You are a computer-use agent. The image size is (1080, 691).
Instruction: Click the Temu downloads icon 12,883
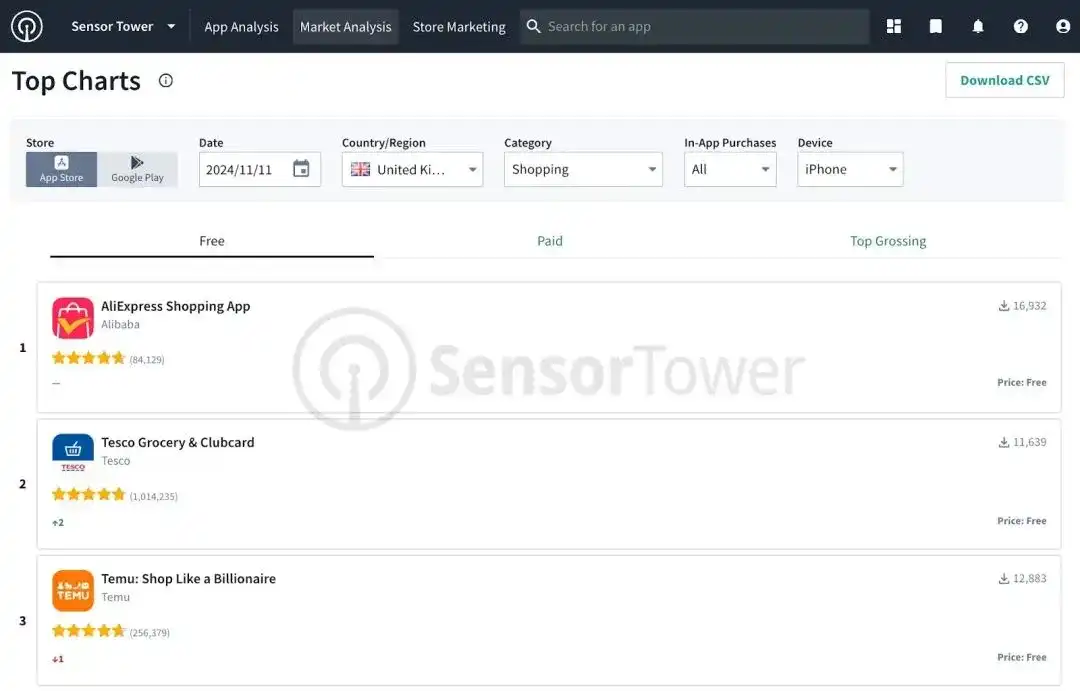click(1004, 579)
